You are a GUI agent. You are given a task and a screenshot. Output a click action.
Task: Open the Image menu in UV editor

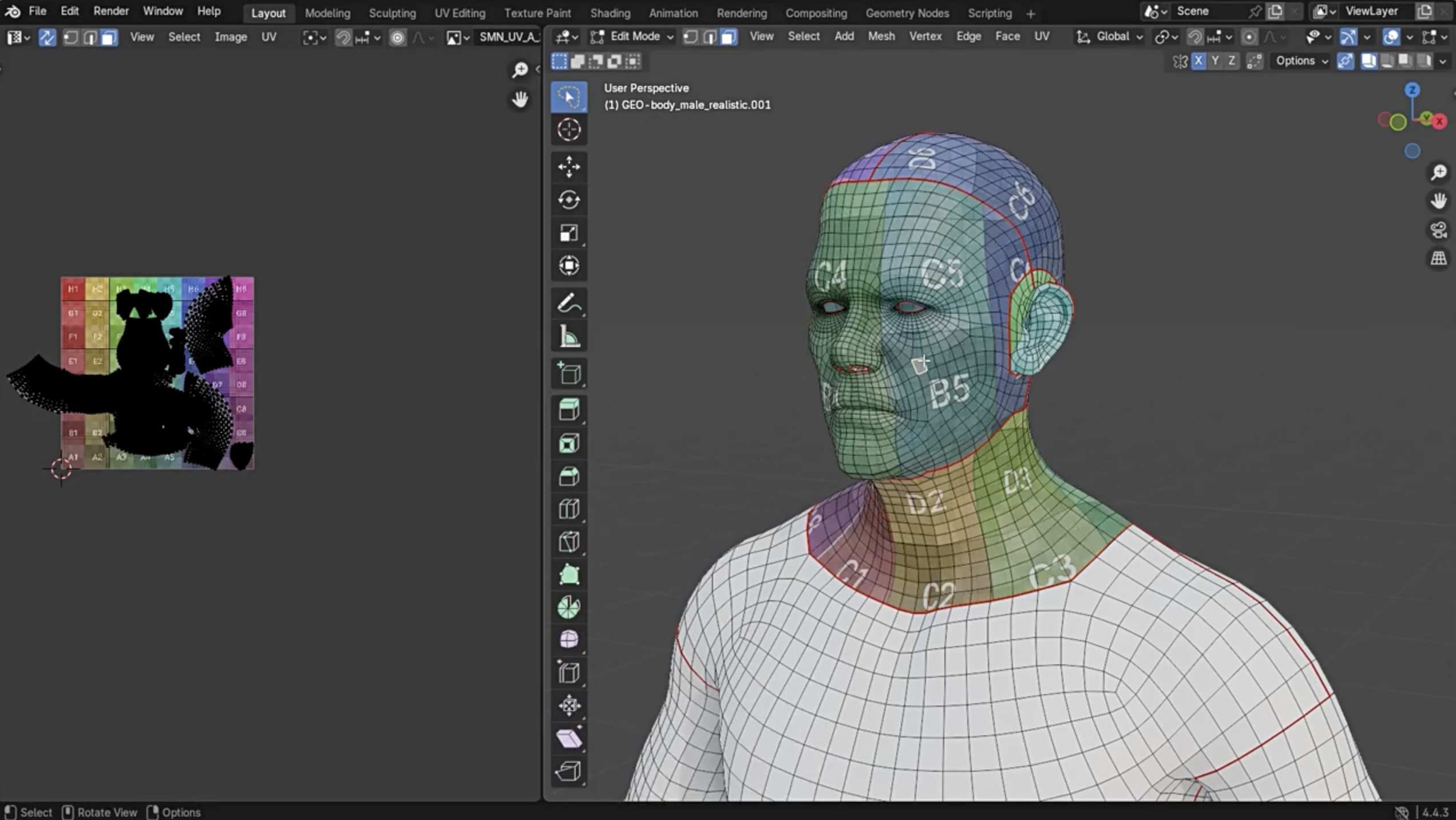click(x=230, y=37)
